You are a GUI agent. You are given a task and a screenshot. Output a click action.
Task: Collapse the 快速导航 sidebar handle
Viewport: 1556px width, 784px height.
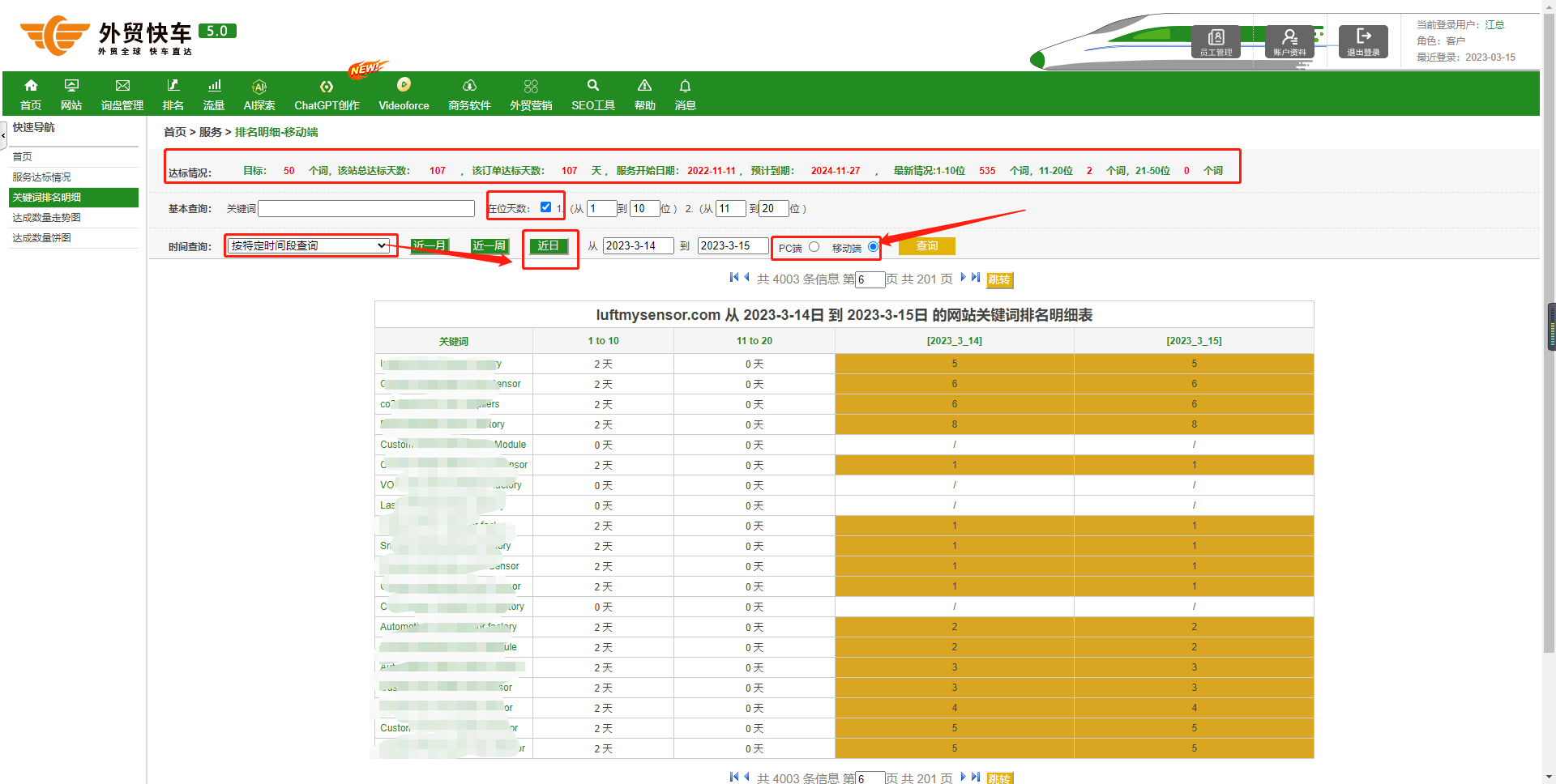pos(3,134)
